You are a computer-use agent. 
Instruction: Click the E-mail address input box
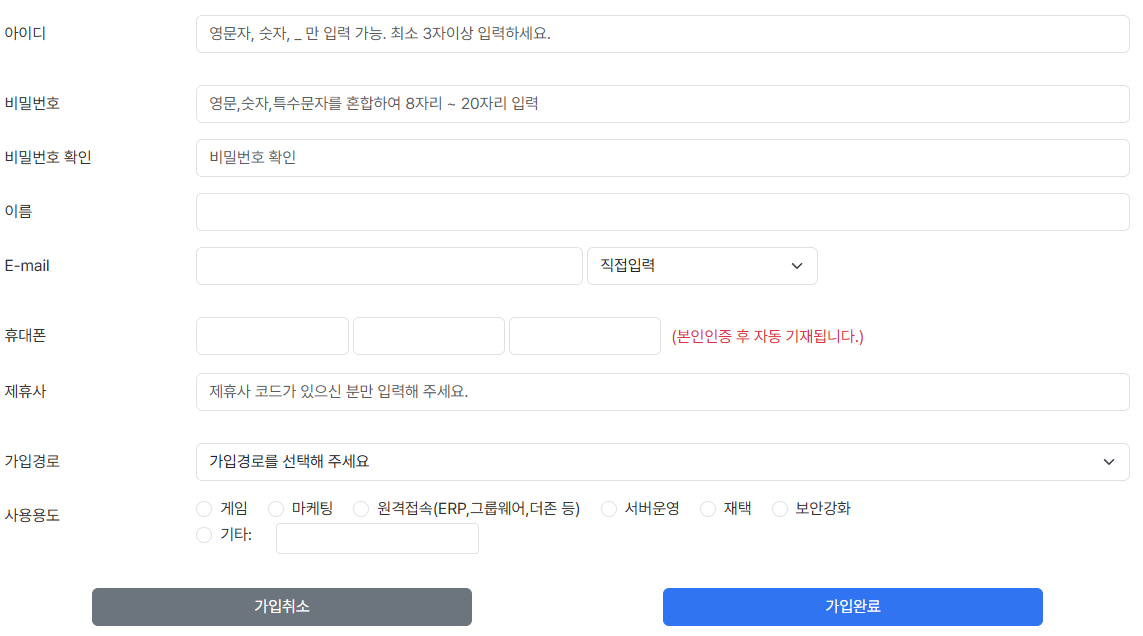click(x=389, y=266)
